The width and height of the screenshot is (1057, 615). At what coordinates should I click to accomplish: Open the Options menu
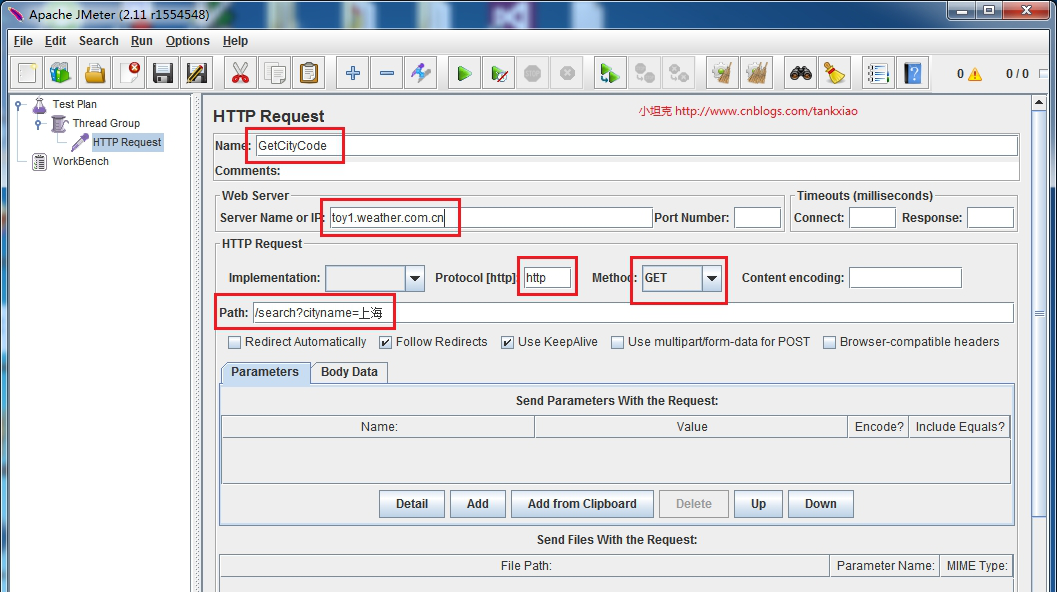pyautogui.click(x=187, y=40)
